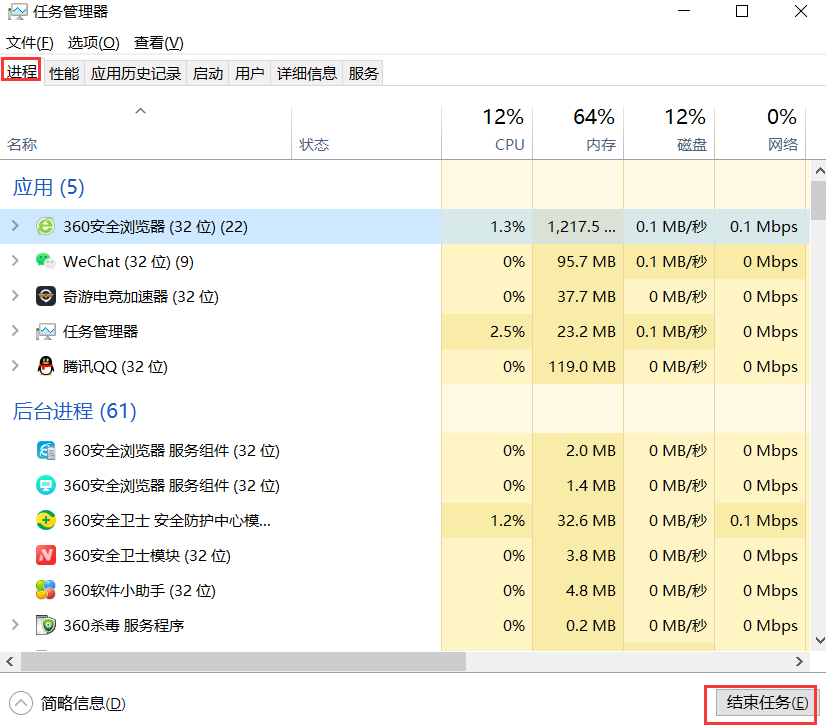Viewport: 826px width, 727px height.
Task: Select the 360安全卫士模块 (32 位) row name
Action: [147, 555]
